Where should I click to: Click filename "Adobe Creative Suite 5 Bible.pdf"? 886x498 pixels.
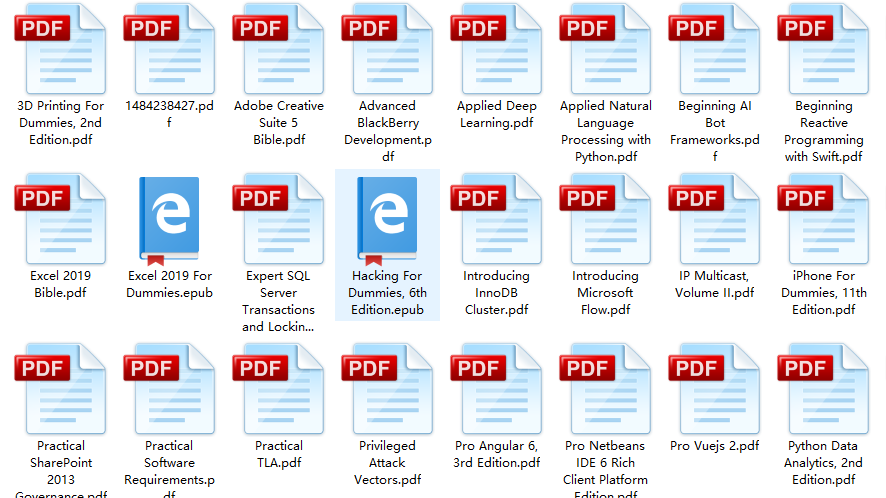[x=279, y=123]
